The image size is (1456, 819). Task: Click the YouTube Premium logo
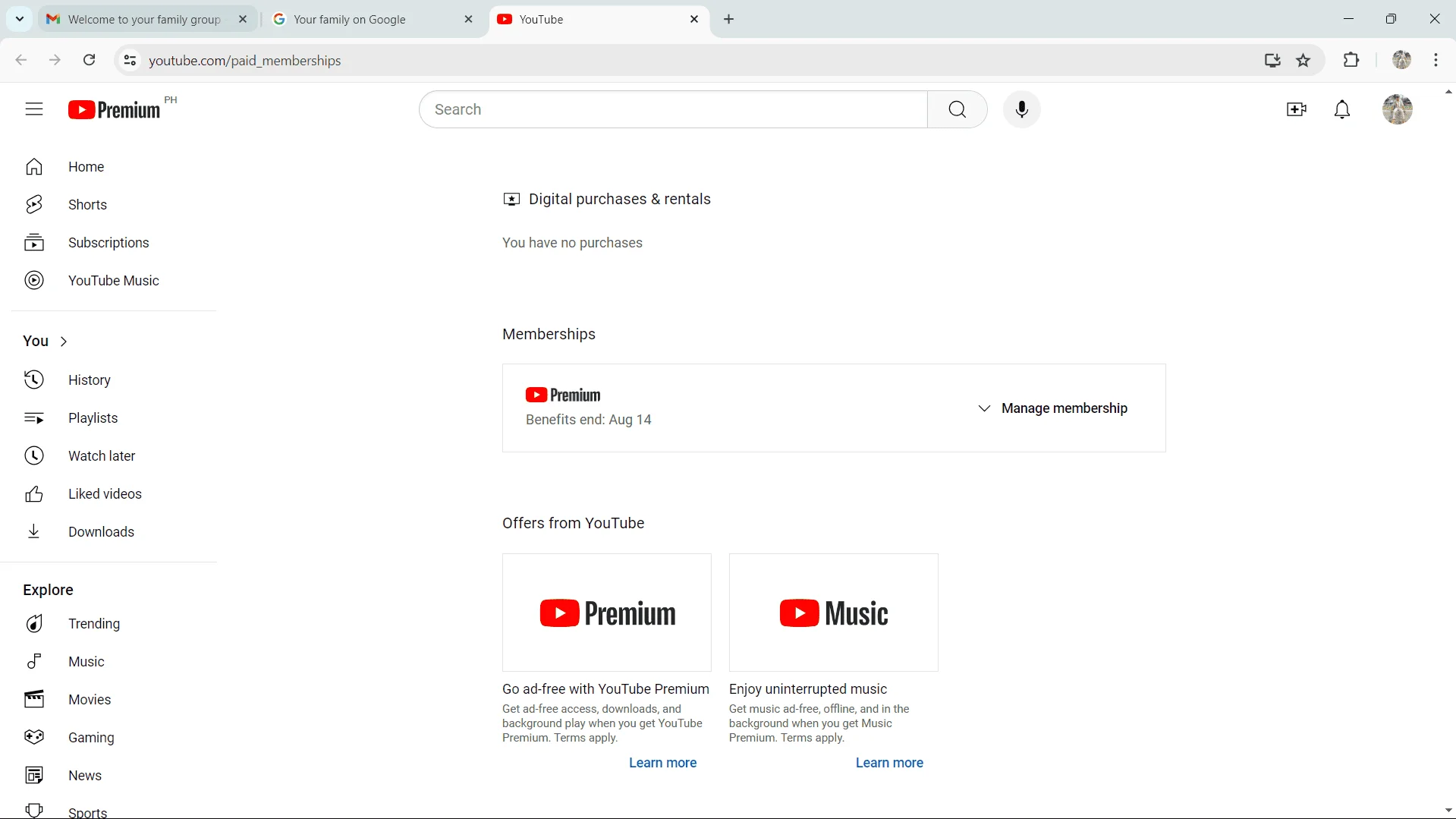114,110
